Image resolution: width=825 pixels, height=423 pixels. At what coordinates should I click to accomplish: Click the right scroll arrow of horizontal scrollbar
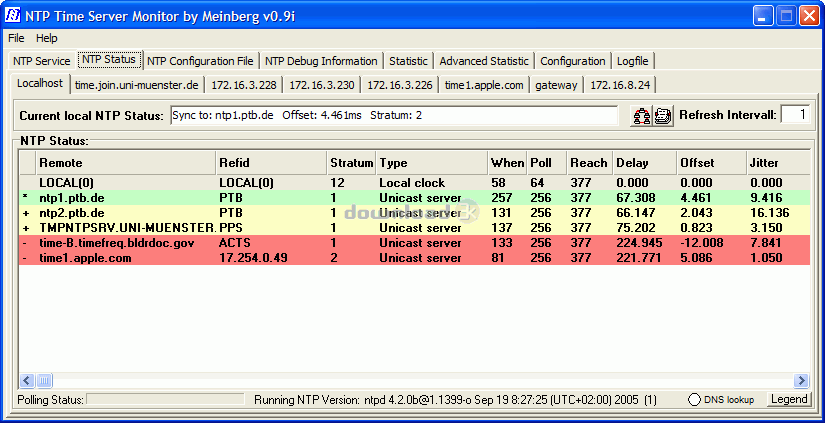click(x=801, y=380)
